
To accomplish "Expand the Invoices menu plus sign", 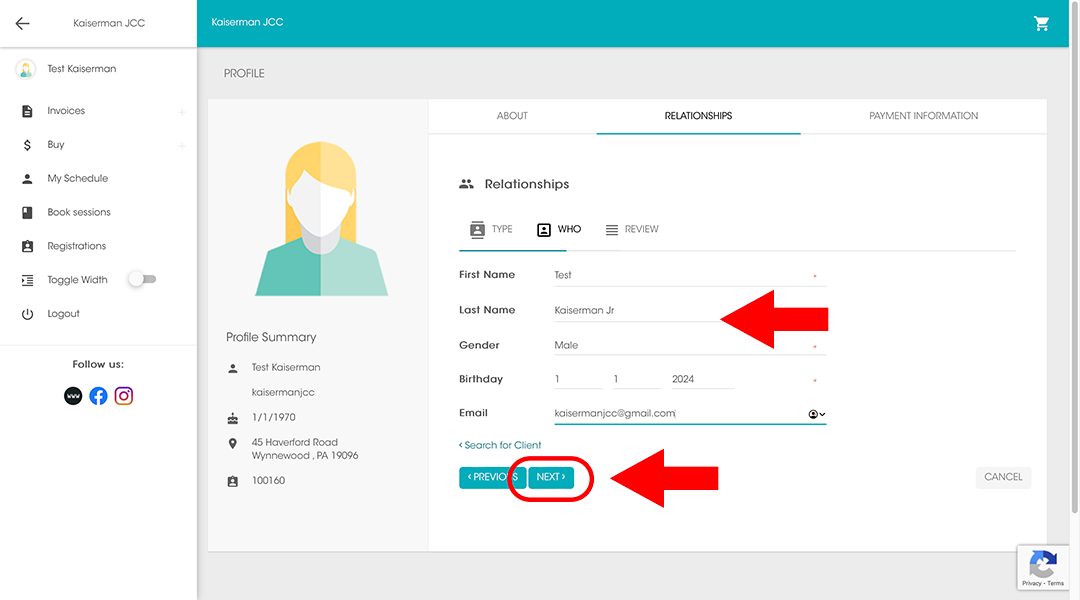I will (x=182, y=112).
